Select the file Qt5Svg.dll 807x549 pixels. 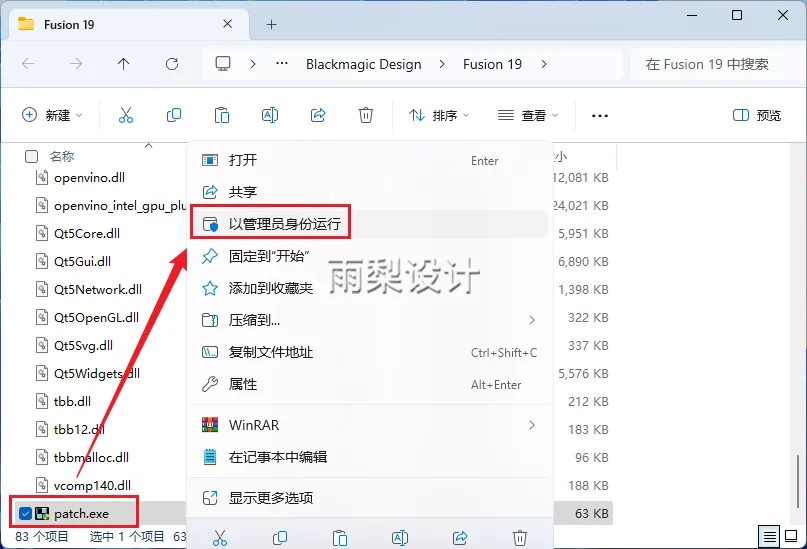pos(83,345)
